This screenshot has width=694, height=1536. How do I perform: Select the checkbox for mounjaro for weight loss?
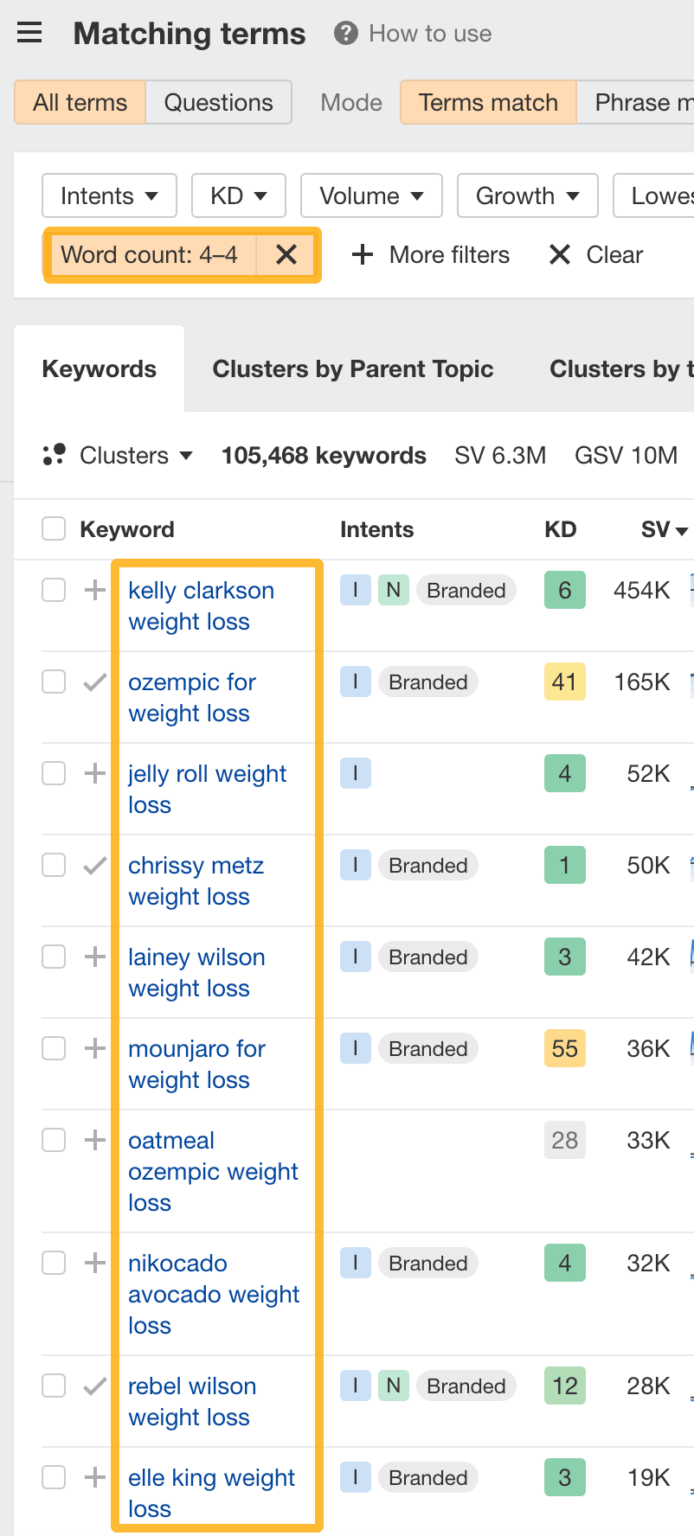(x=53, y=1048)
